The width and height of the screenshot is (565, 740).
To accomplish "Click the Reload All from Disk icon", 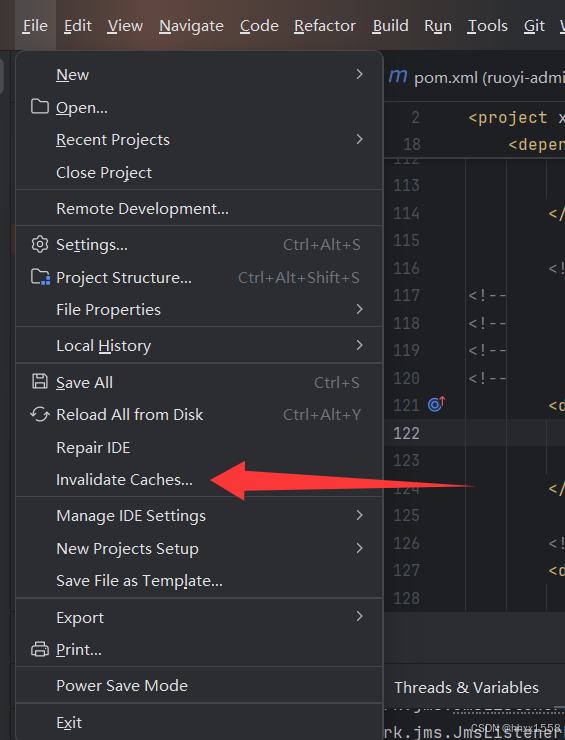I will (x=40, y=414).
